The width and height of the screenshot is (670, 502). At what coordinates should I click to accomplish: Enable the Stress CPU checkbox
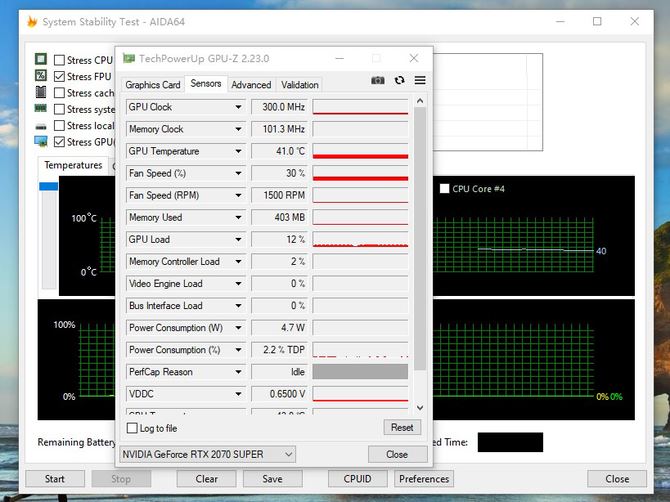pyautogui.click(x=59, y=60)
